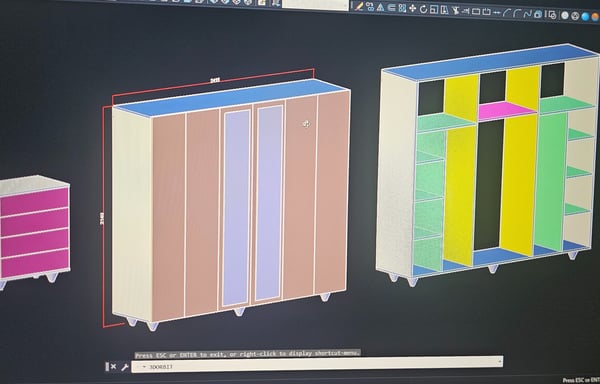Image resolution: width=600 pixels, height=384 pixels.
Task: Choose the Stretch tool
Action: coord(444,10)
